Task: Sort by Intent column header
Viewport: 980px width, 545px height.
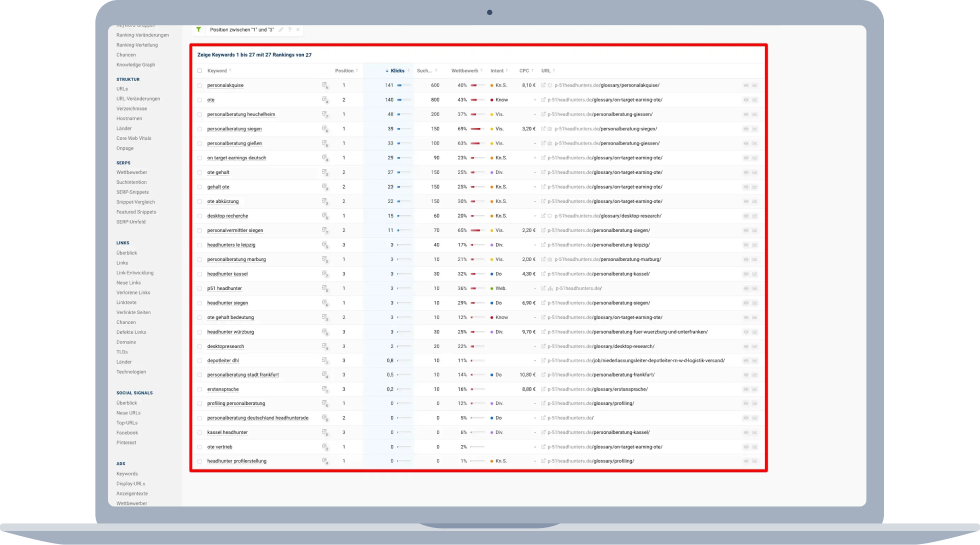Action: 497,71
